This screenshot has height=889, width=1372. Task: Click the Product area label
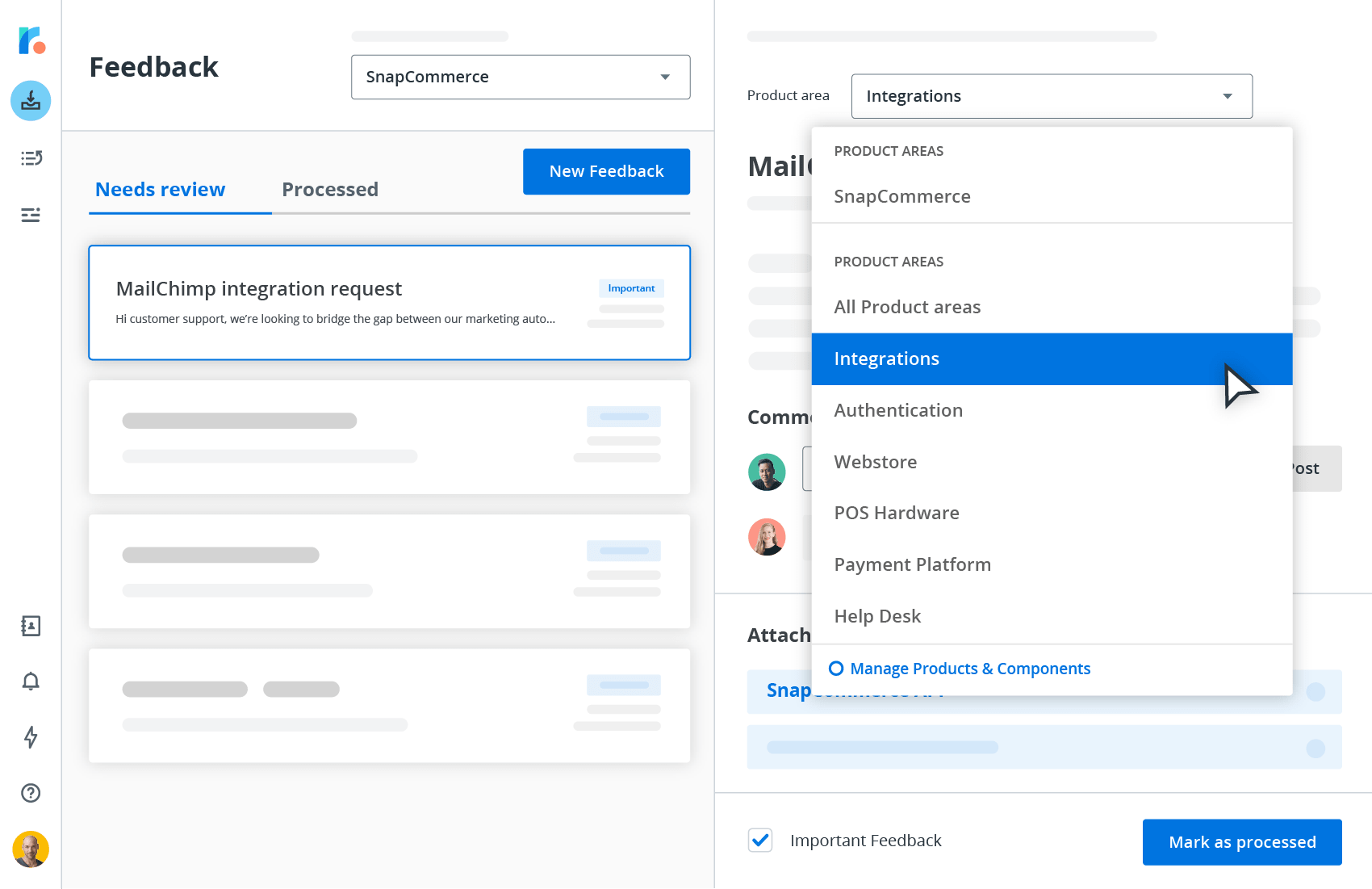(x=788, y=95)
